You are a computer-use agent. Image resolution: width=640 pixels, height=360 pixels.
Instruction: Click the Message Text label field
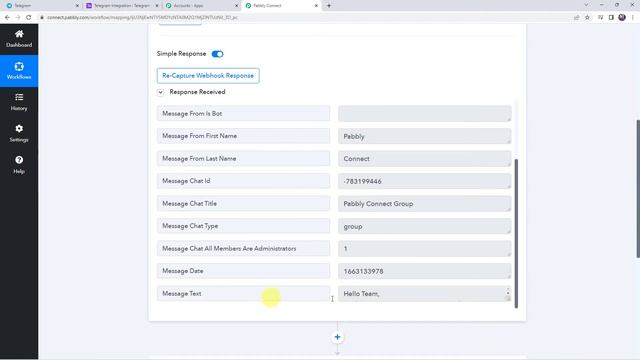243,293
